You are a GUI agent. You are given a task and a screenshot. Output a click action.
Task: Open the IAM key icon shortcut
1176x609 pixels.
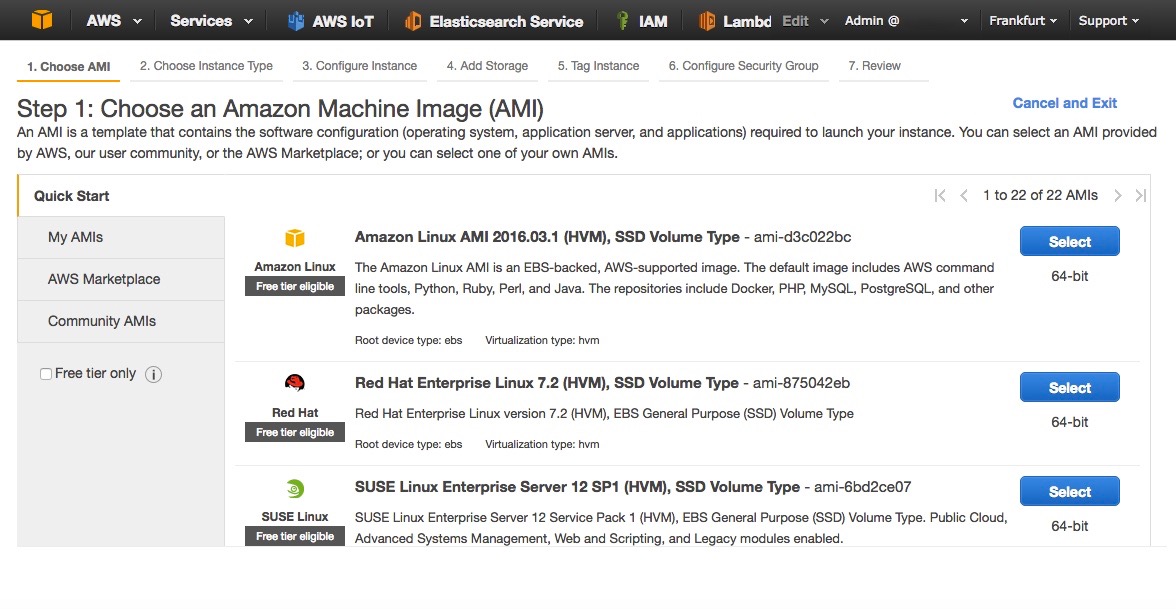622,21
